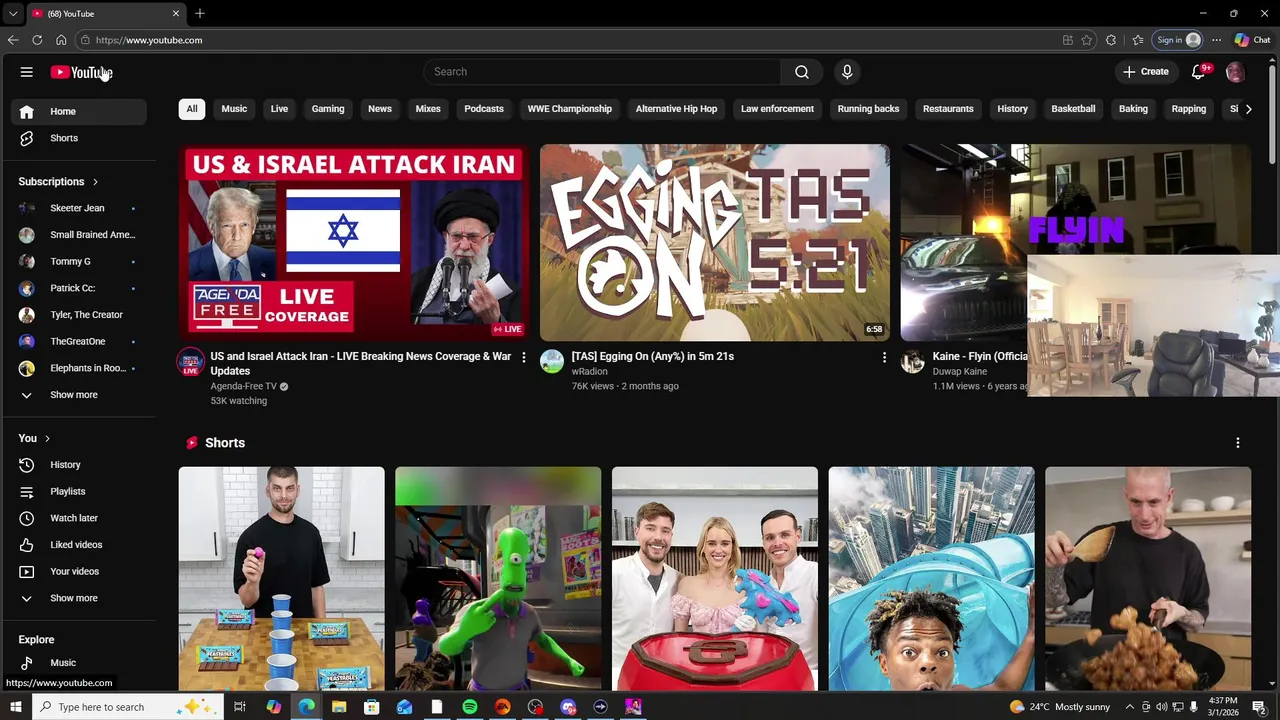The image size is (1280, 720).
Task: Open US & Israel Attack Iran thumbnail
Action: 354,243
